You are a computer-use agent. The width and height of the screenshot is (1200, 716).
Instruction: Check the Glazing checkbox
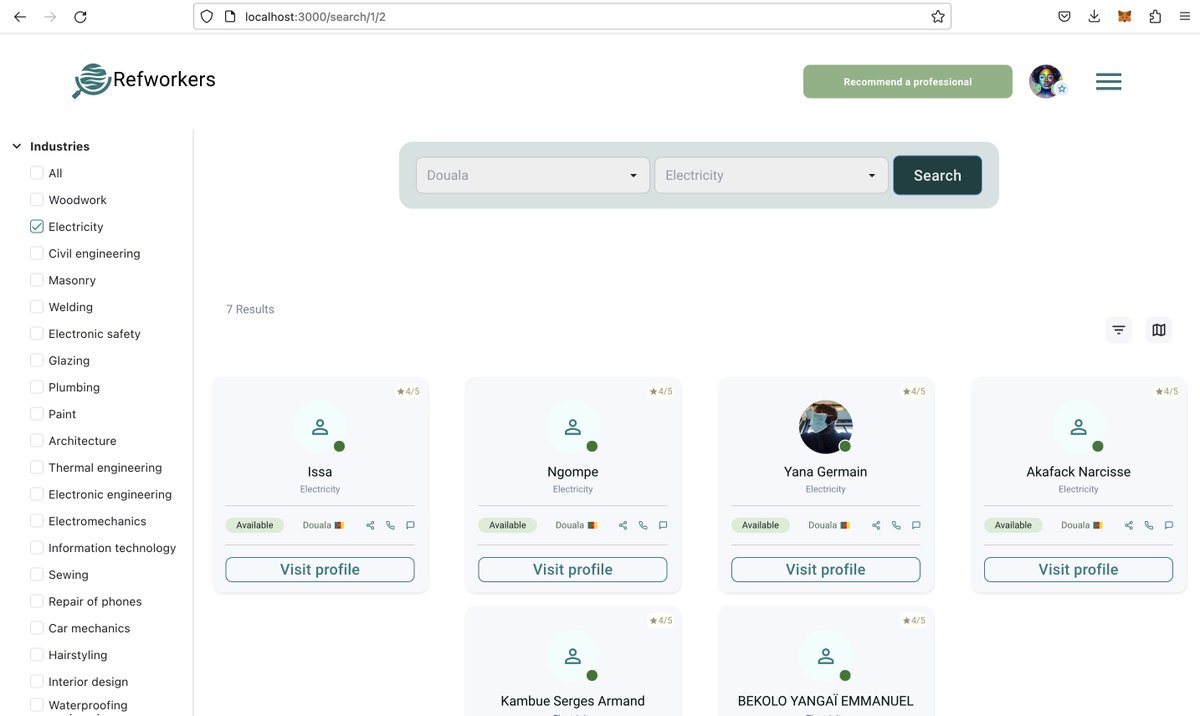[37, 361]
